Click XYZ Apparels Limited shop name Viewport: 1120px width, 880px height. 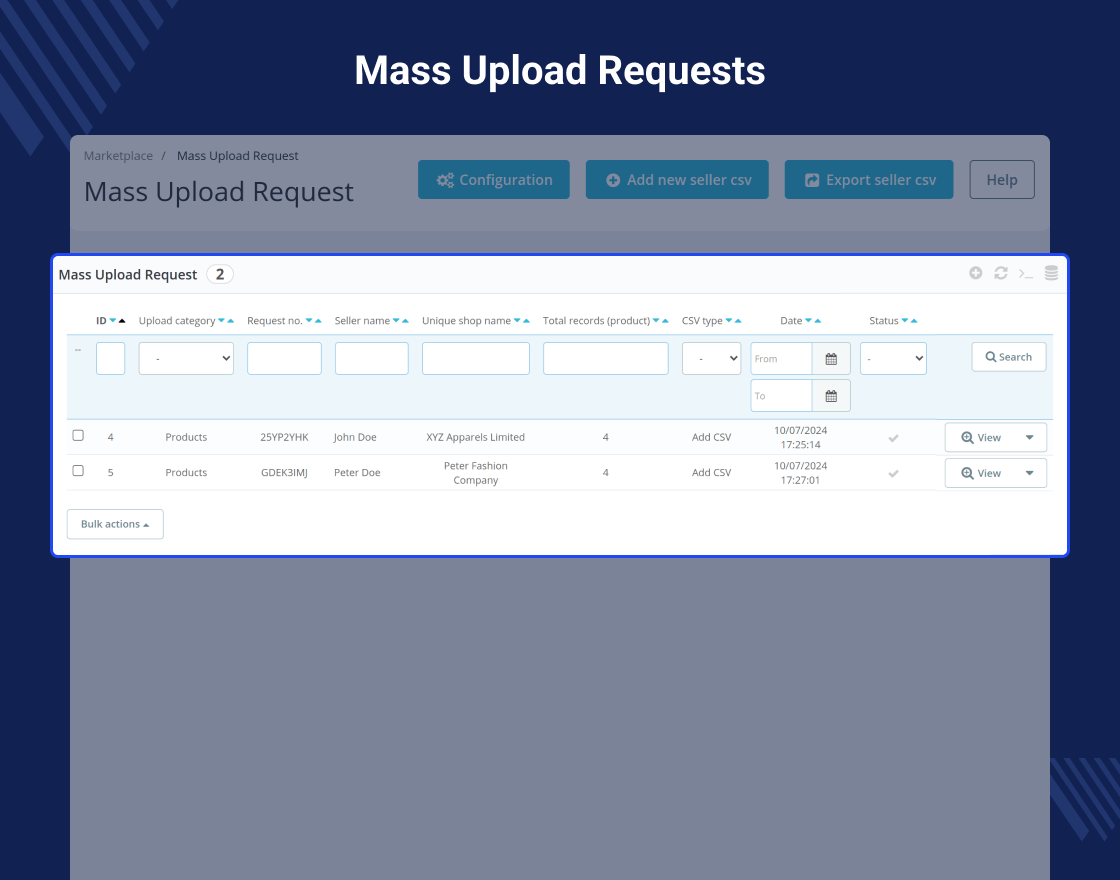pyautogui.click(x=476, y=437)
